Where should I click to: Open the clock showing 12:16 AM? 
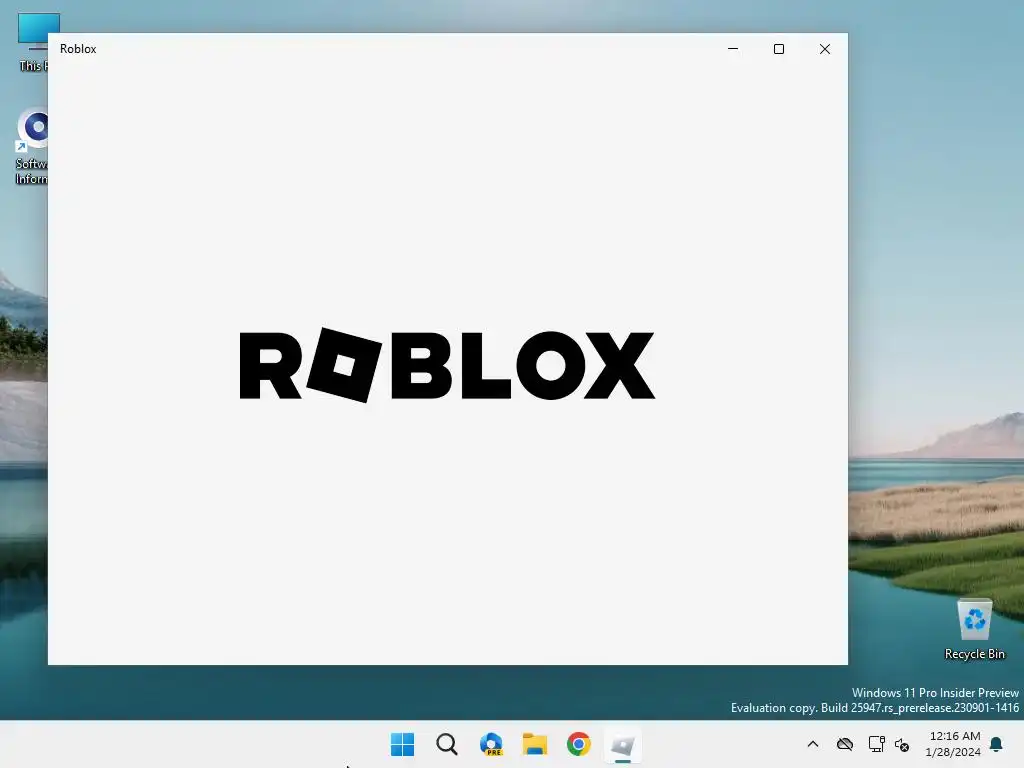pyautogui.click(x=953, y=744)
